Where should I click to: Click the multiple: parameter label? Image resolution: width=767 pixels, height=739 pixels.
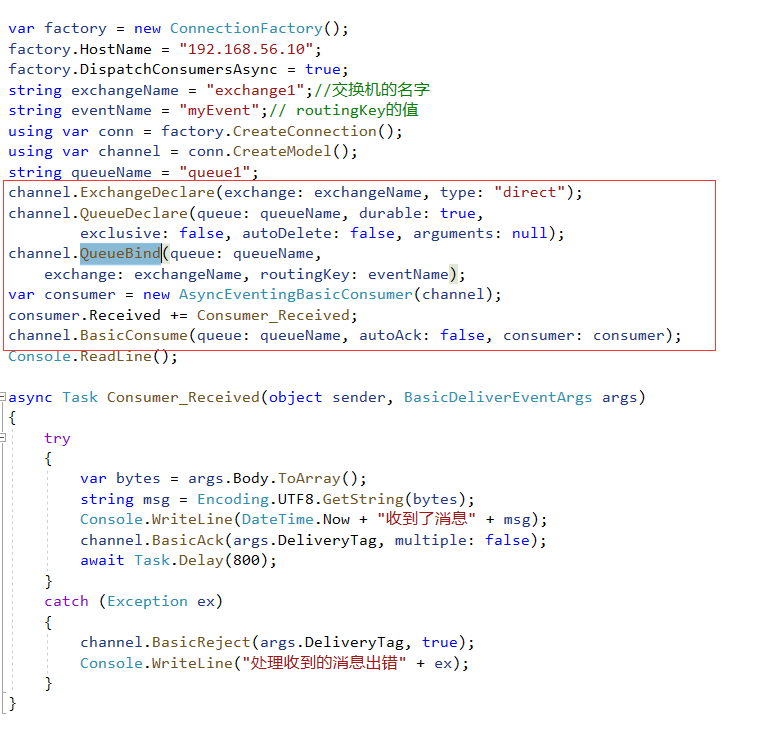[435, 540]
